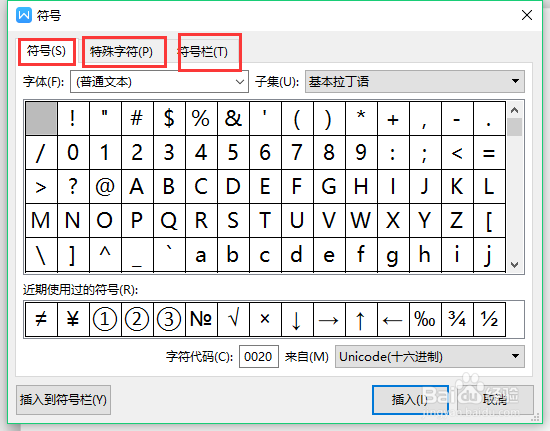Click the 插入到符号栏(Y) button

point(63,400)
